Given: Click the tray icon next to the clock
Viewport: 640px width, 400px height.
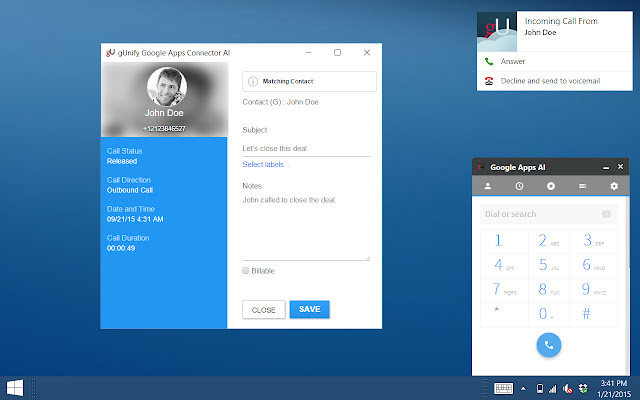Looking at the screenshot, I should click(583, 389).
